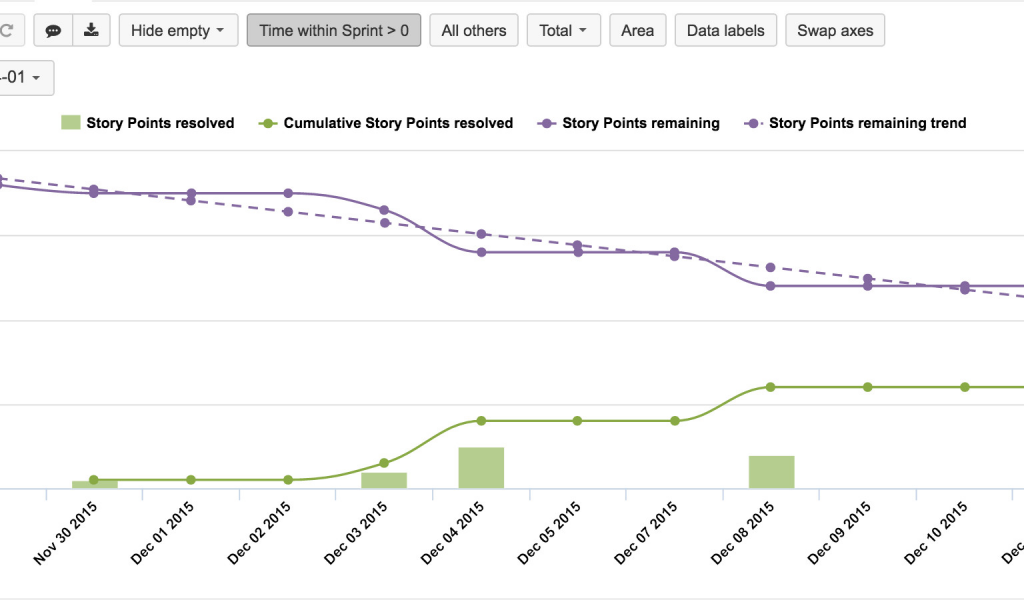Click the redo arrow icon
Viewport: 1024px width, 600px height.
[x=8, y=30]
